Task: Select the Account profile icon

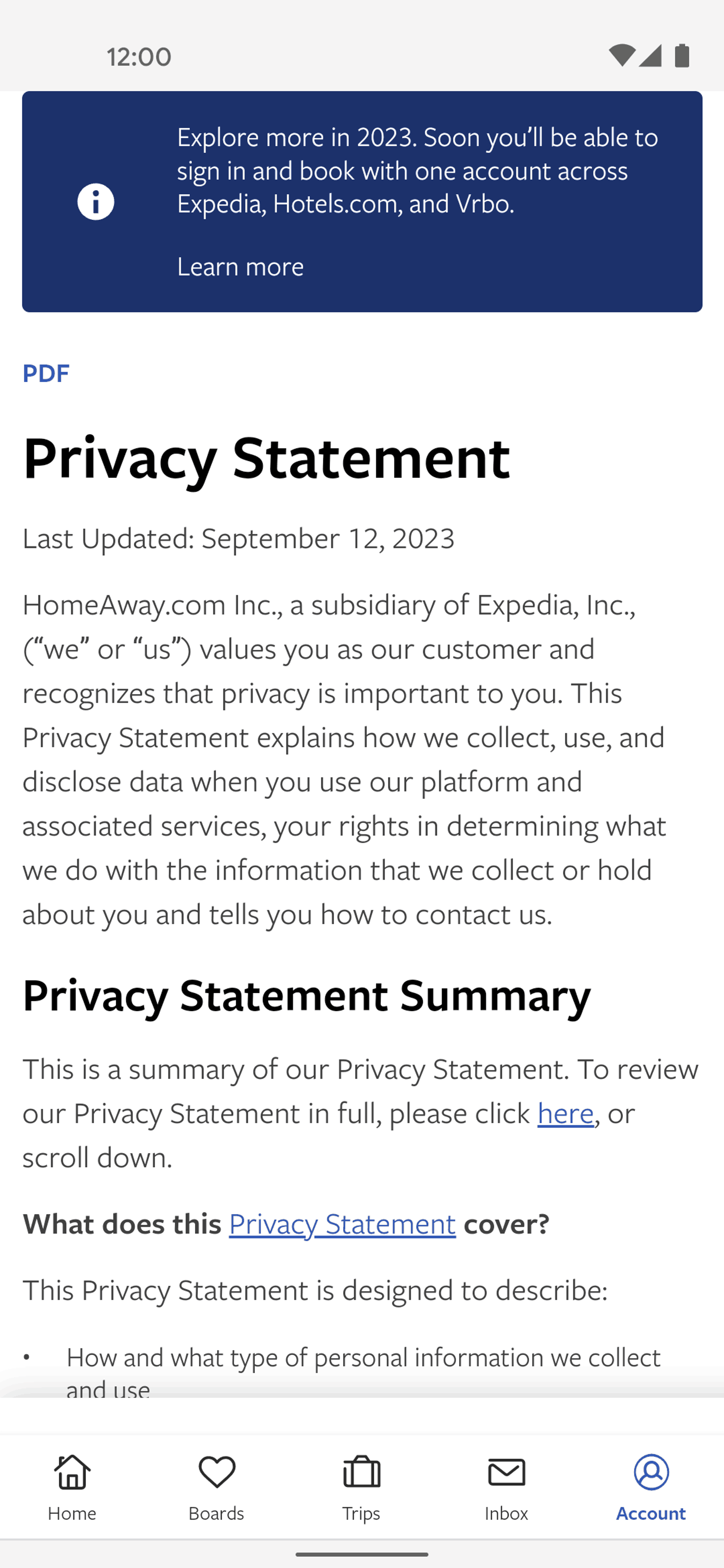Action: tap(651, 1472)
